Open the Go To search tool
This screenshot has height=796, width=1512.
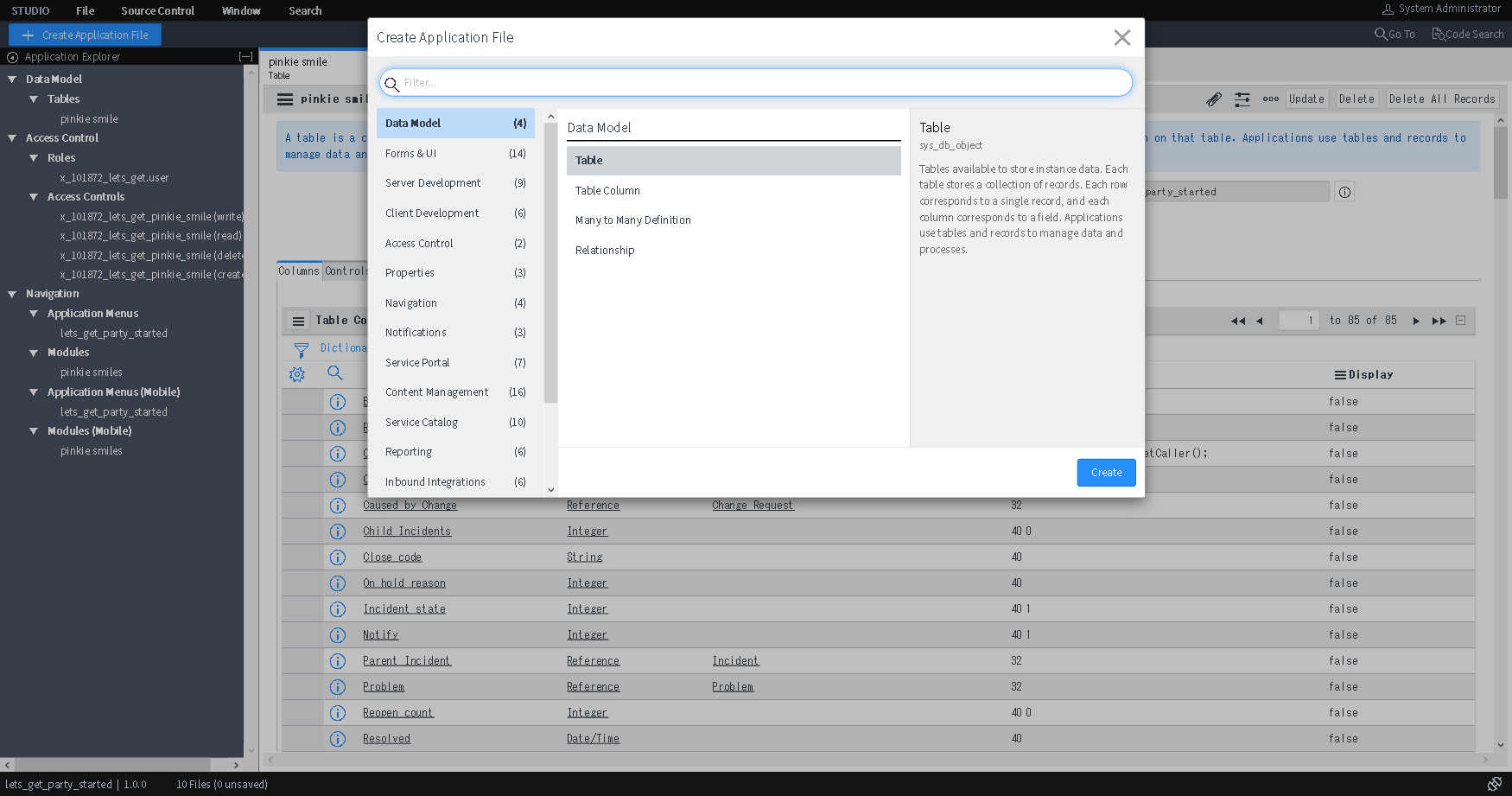[x=1394, y=34]
